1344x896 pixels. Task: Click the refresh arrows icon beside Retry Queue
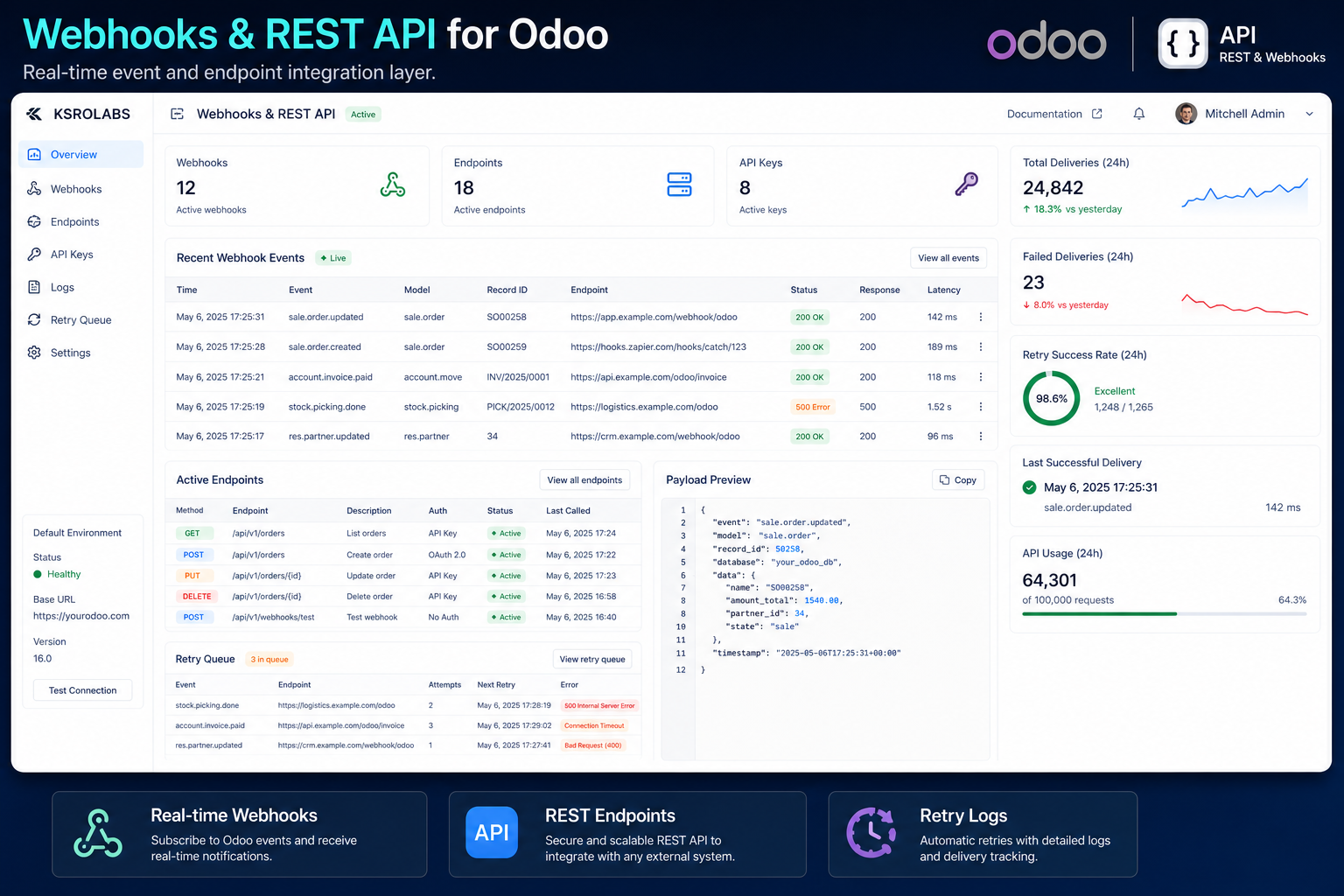point(34,319)
